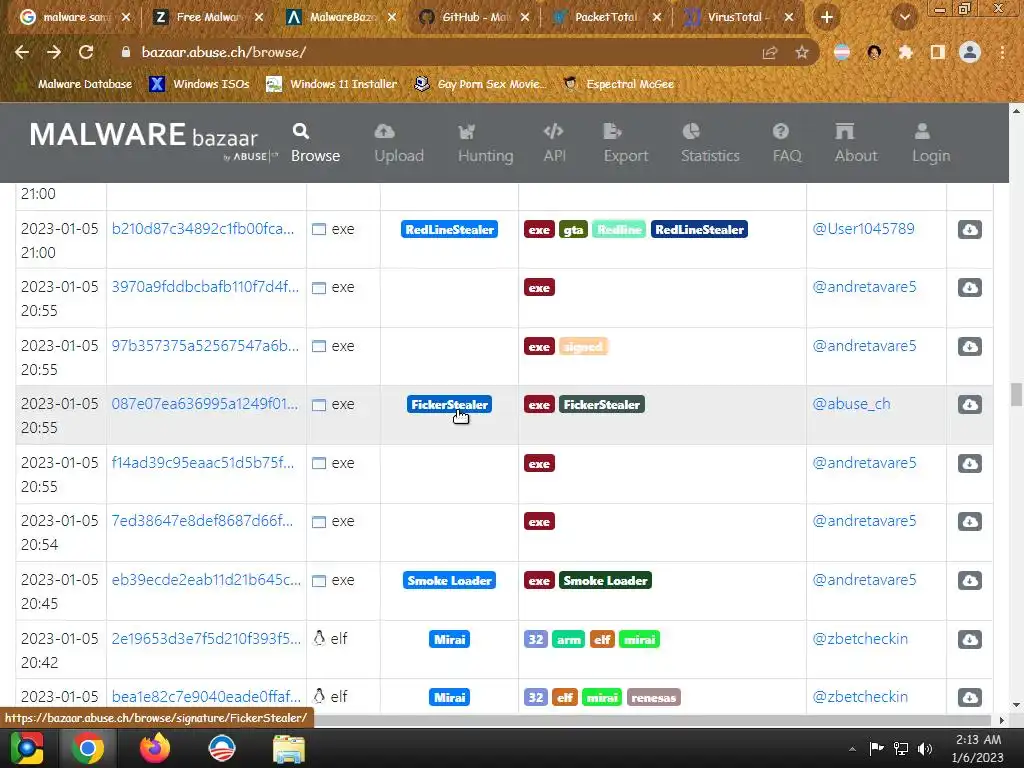Open the Chrome side panel
The width and height of the screenshot is (1024, 768).
(938, 52)
